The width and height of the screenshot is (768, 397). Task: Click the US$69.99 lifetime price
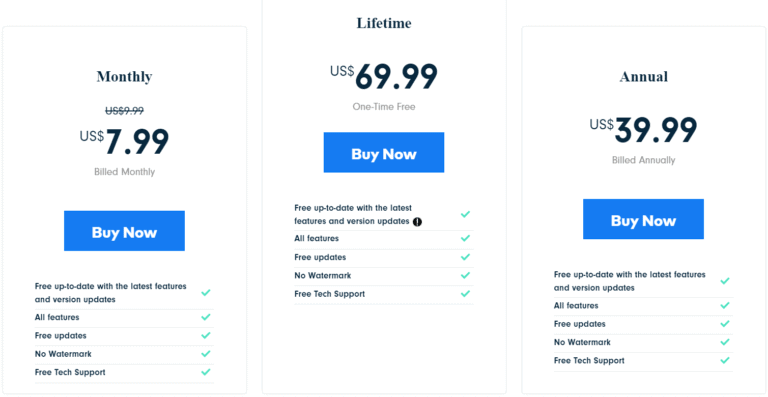point(384,76)
